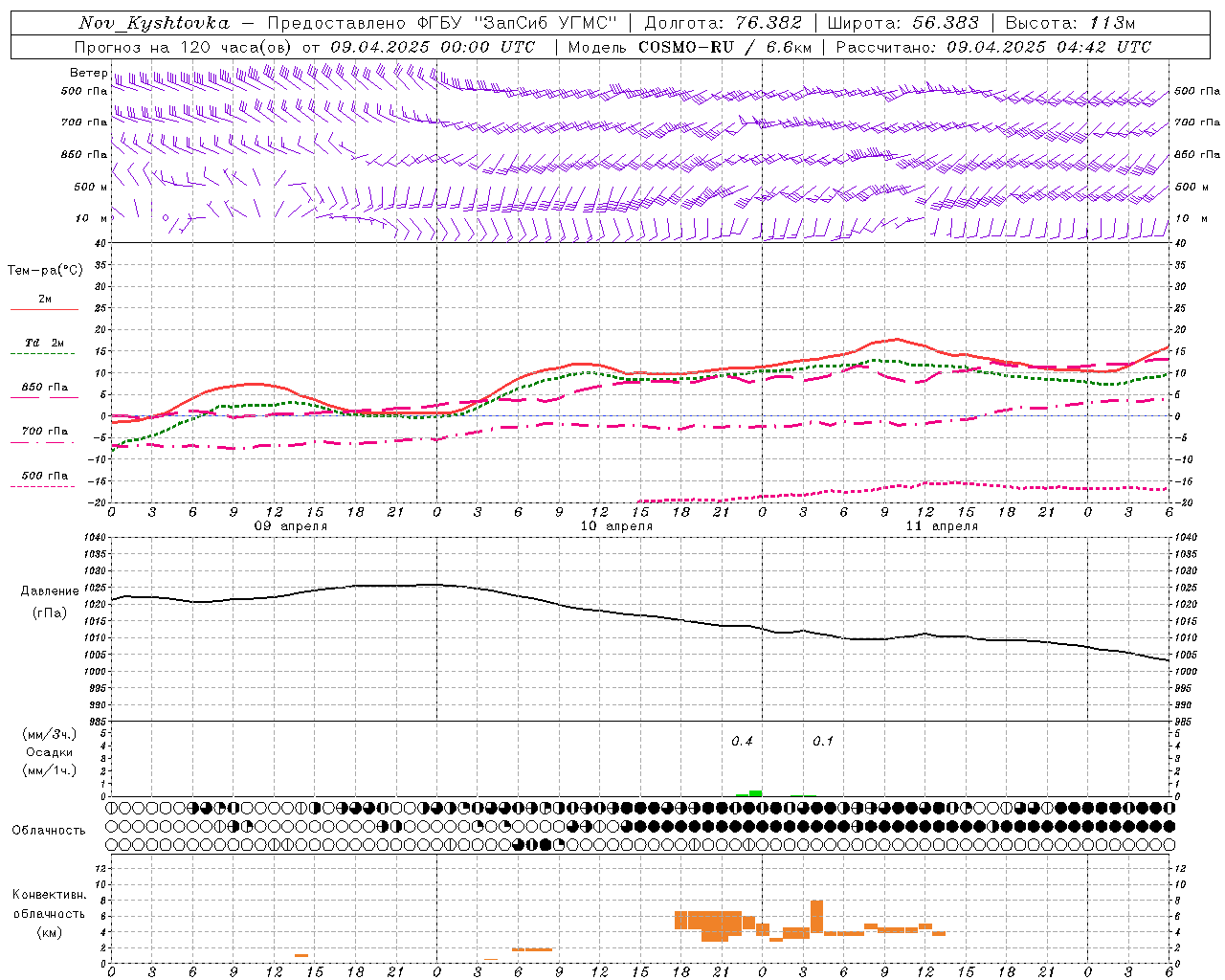Image resolution: width=1225 pixels, height=980 pixels.
Task: Click the Прогноз на 120 часа(ов) text
Action: click(x=184, y=47)
